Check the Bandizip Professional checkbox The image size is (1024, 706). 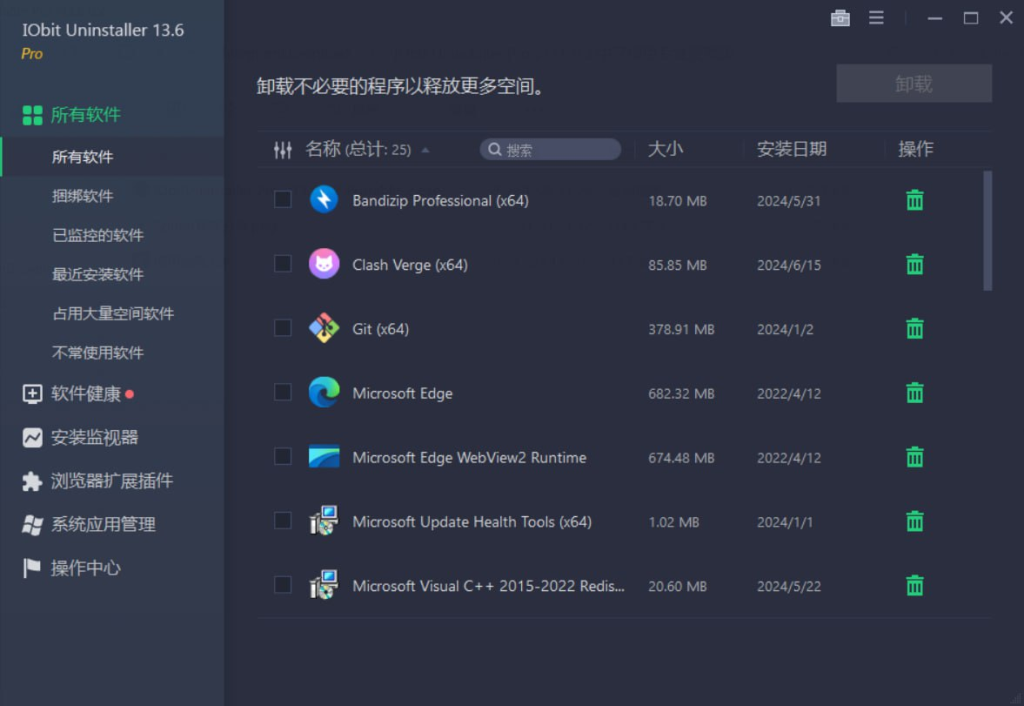[283, 199]
